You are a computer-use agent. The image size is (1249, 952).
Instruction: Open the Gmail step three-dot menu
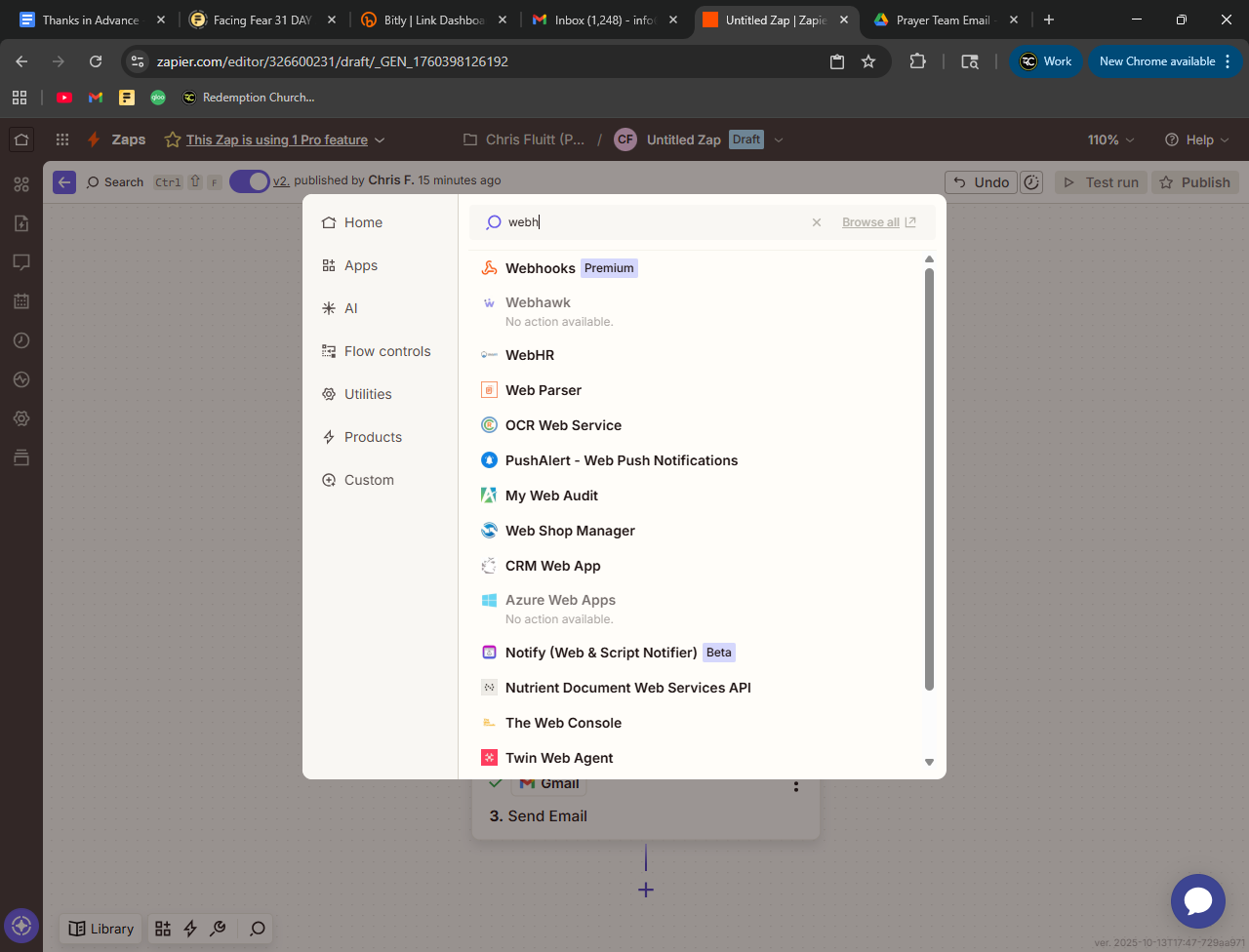[x=796, y=786]
